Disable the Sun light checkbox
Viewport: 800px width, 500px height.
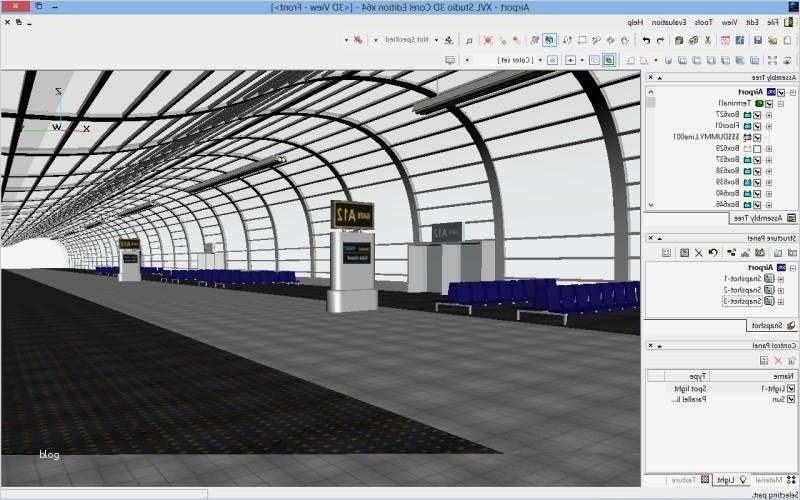[791, 399]
